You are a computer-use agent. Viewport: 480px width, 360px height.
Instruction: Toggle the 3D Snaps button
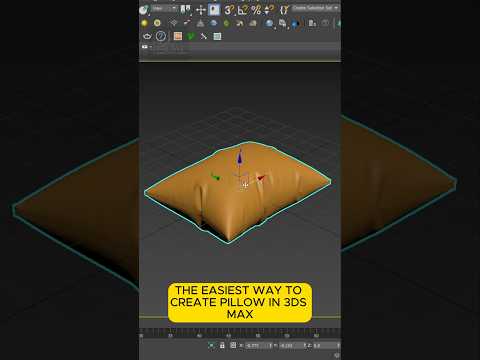(x=229, y=10)
